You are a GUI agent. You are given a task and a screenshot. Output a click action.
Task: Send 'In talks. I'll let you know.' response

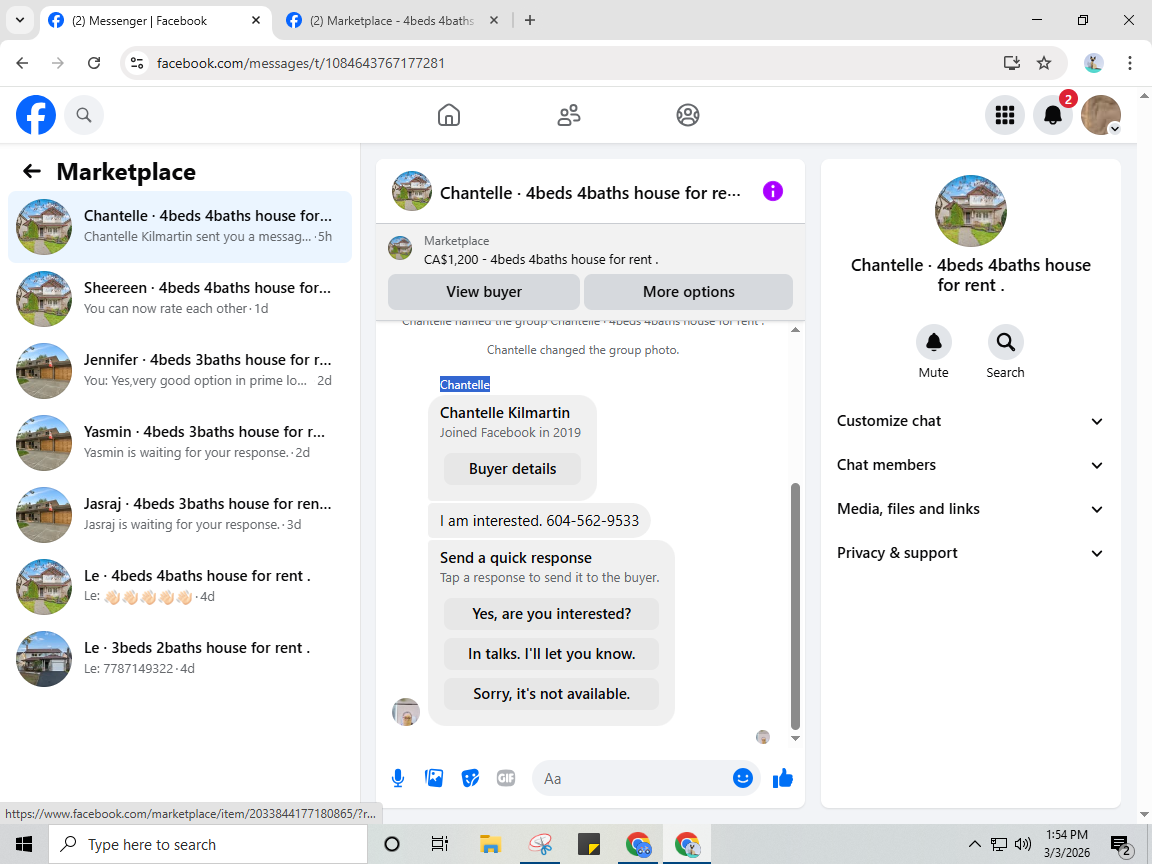[x=551, y=654]
